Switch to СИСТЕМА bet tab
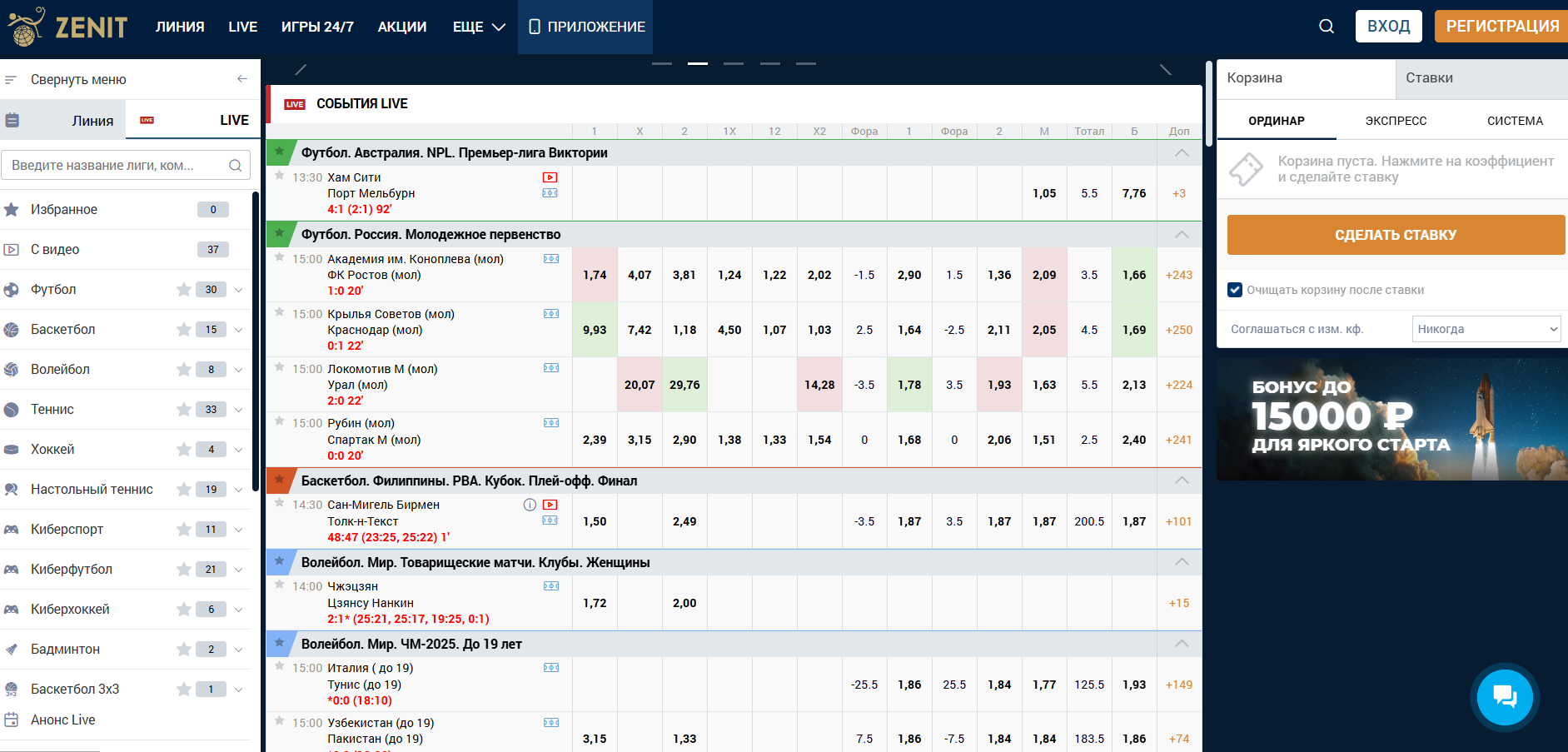 tap(1515, 121)
